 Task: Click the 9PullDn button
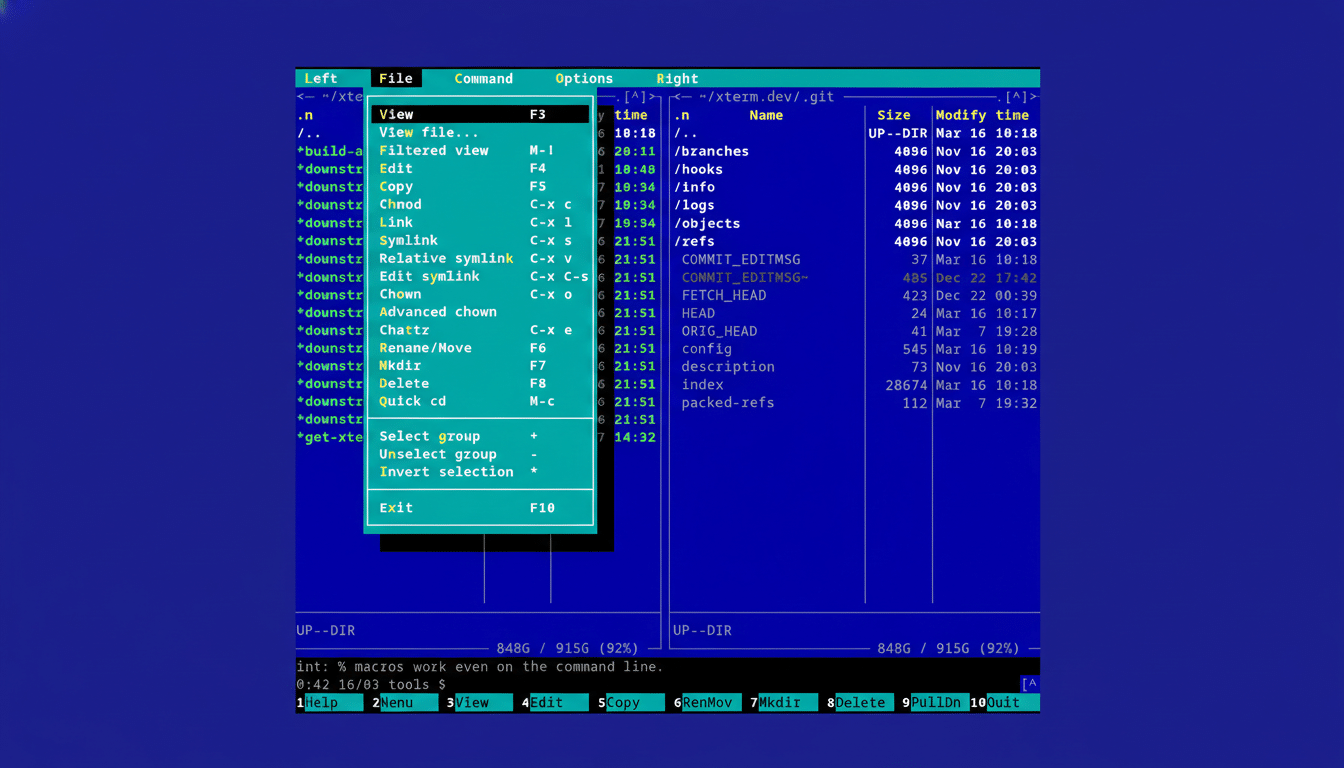[x=934, y=702]
